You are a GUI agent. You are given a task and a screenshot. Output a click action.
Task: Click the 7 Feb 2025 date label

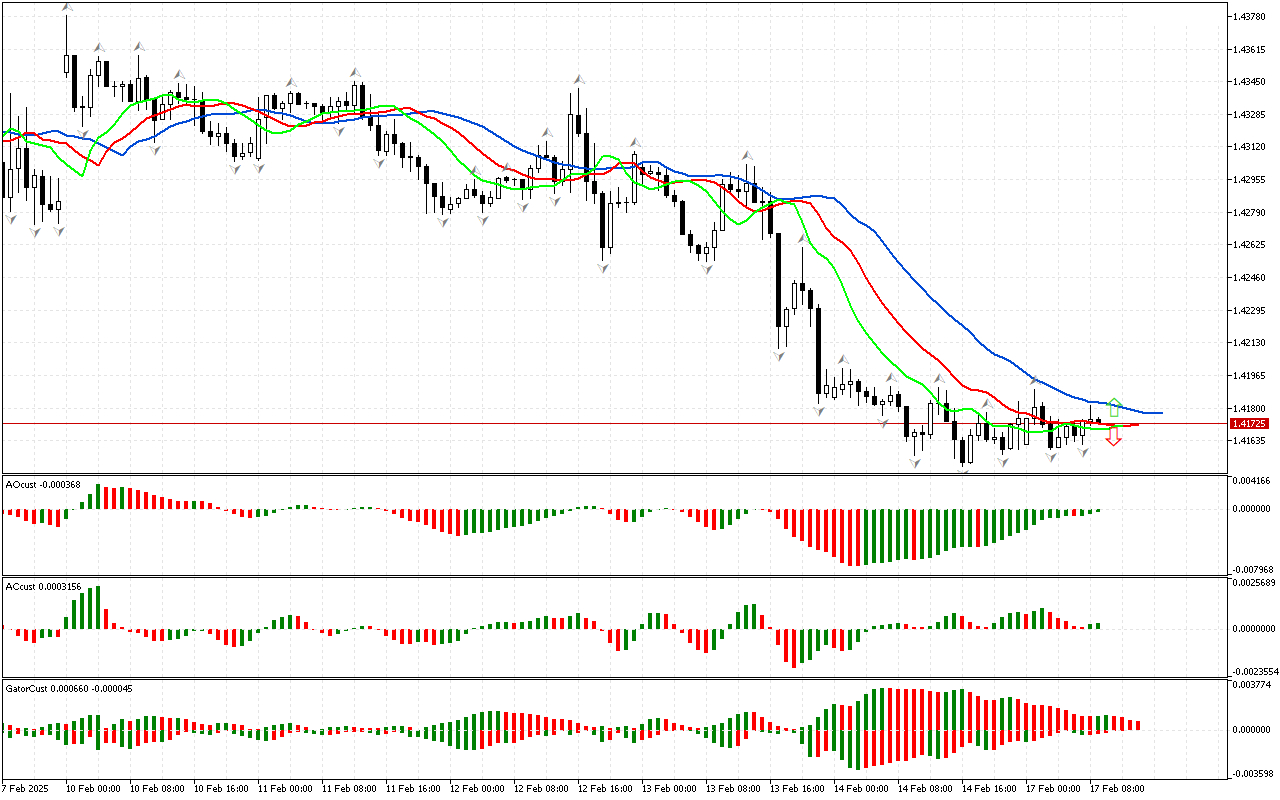coord(24,788)
